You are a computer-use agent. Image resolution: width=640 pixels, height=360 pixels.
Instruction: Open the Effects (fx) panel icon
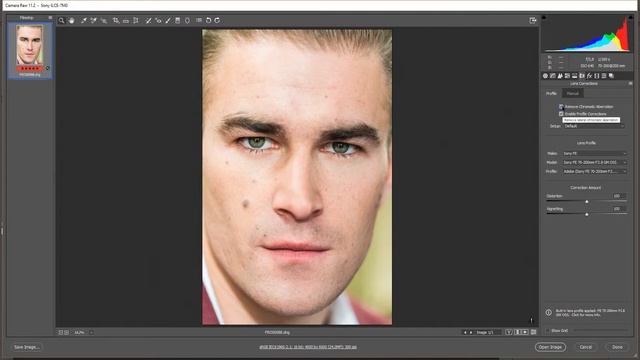tap(589, 76)
